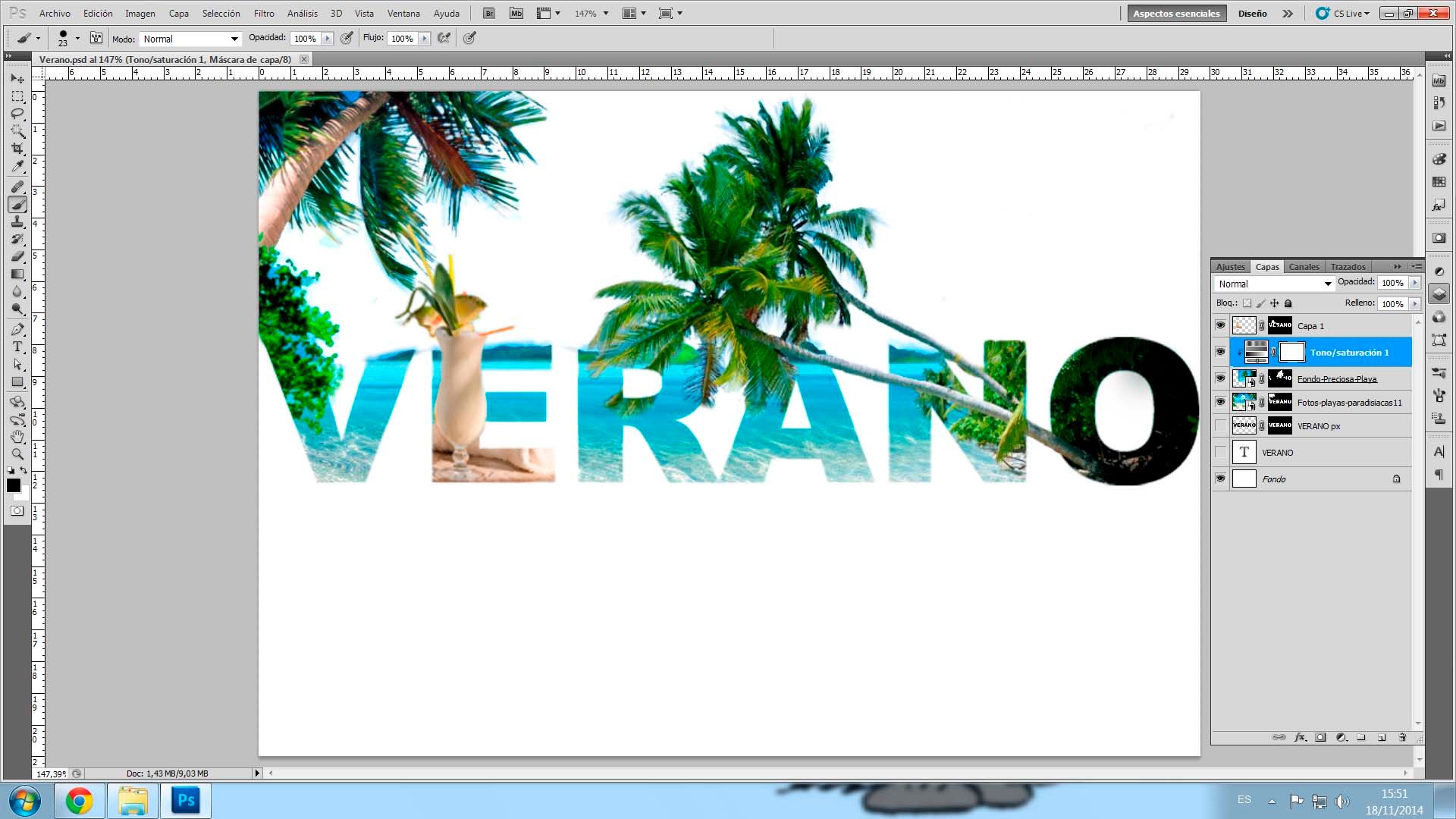Click the black foreground color swatch
This screenshot has width=1456, height=819.
(x=13, y=485)
